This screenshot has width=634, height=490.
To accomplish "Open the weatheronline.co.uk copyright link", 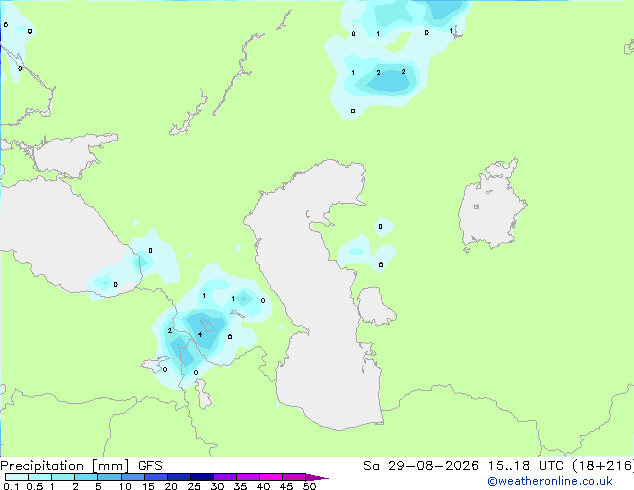I will 550,481.
